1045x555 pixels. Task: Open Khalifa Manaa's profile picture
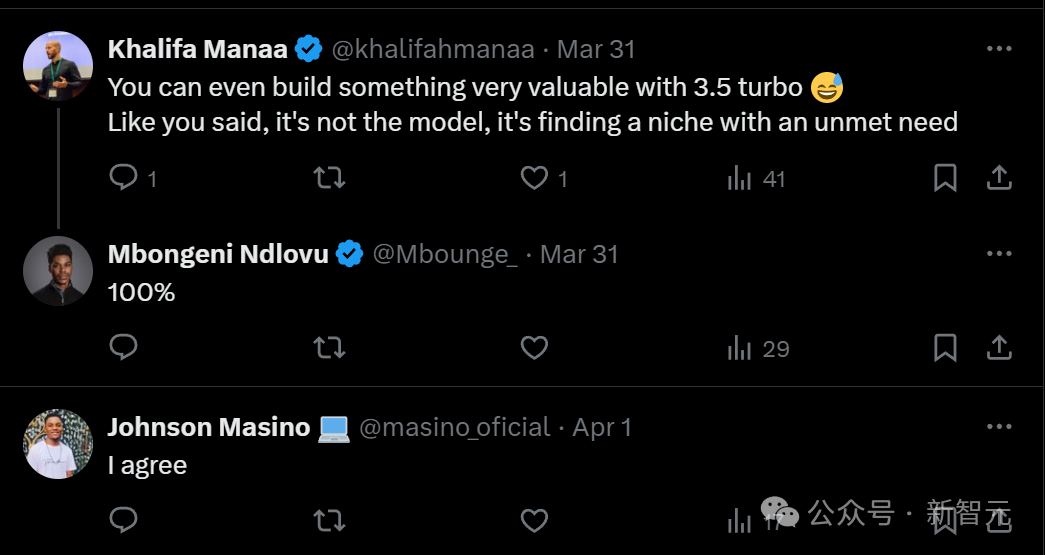point(58,66)
